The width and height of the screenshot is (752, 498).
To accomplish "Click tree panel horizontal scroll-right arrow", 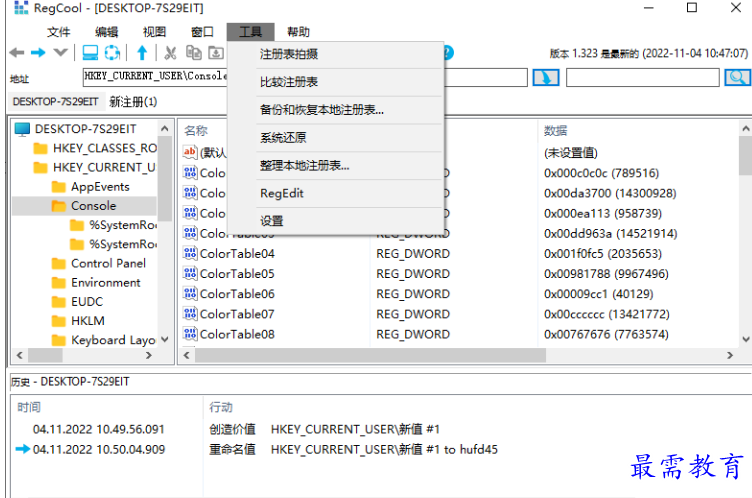I will point(149,356).
